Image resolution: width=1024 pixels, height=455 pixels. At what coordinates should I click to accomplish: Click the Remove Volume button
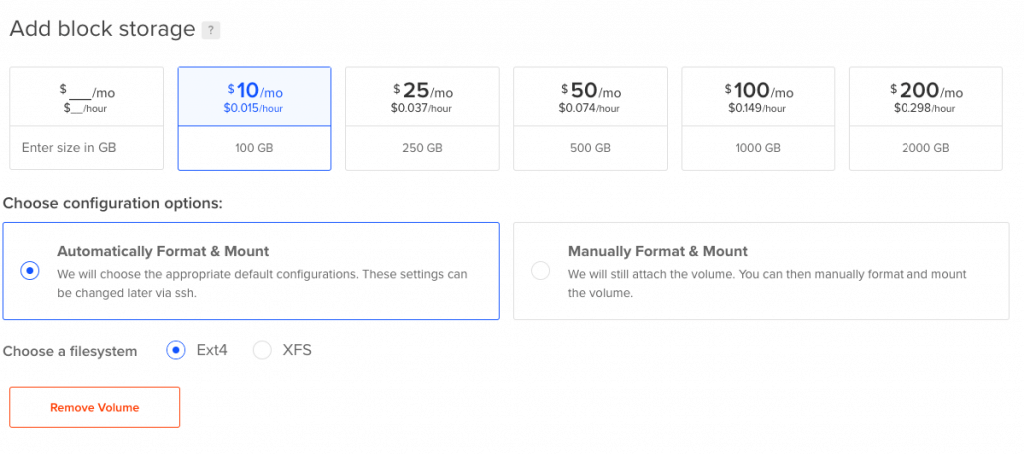pyautogui.click(x=95, y=407)
